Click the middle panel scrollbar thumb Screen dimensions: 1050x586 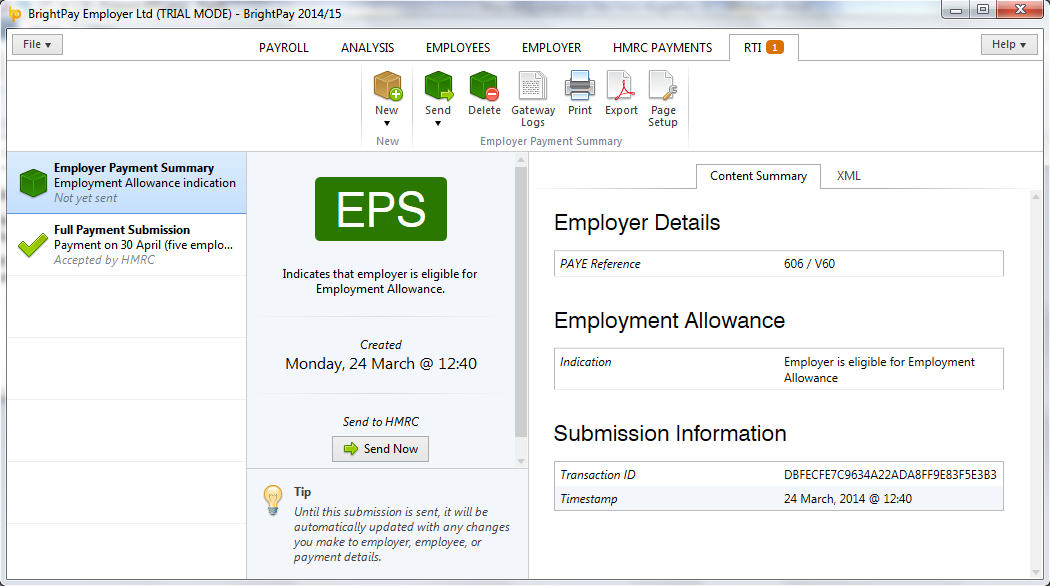[520, 301]
